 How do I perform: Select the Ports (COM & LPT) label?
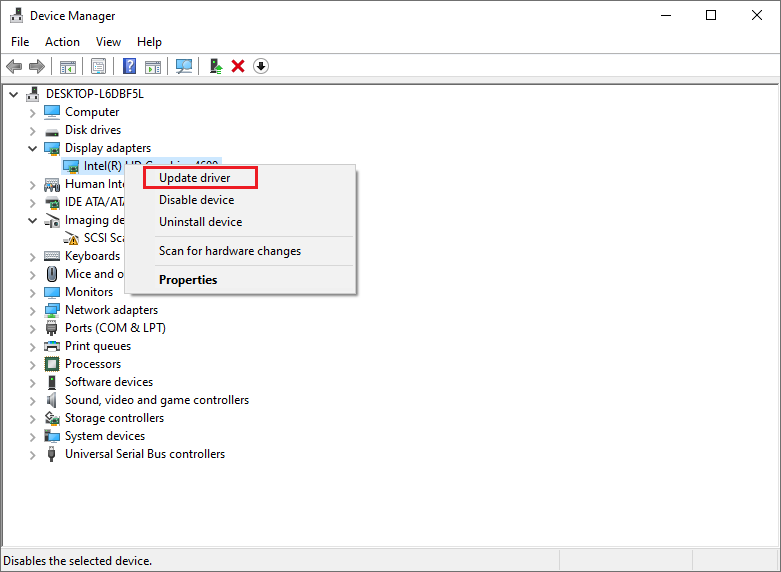pyautogui.click(x=116, y=328)
